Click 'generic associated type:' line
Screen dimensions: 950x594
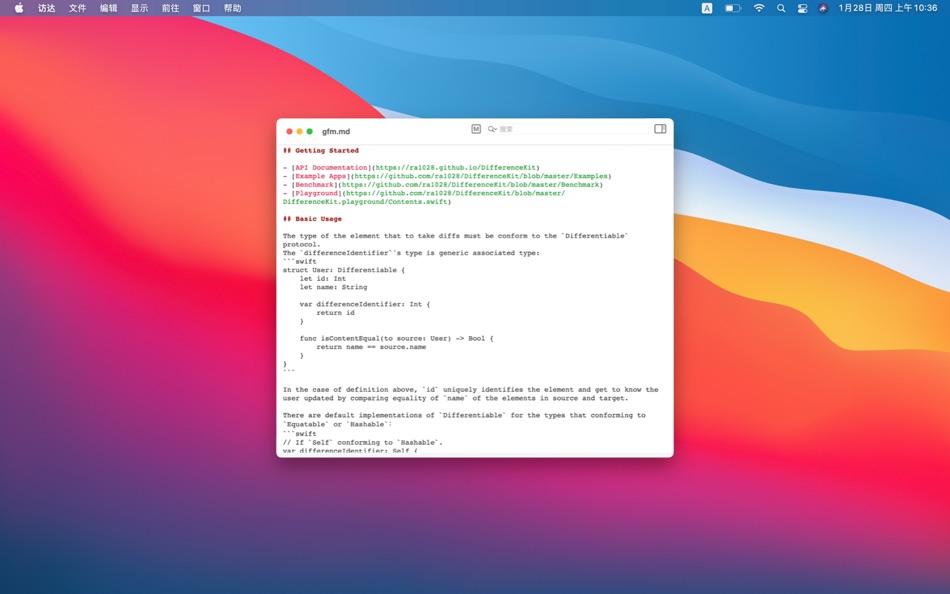411,253
